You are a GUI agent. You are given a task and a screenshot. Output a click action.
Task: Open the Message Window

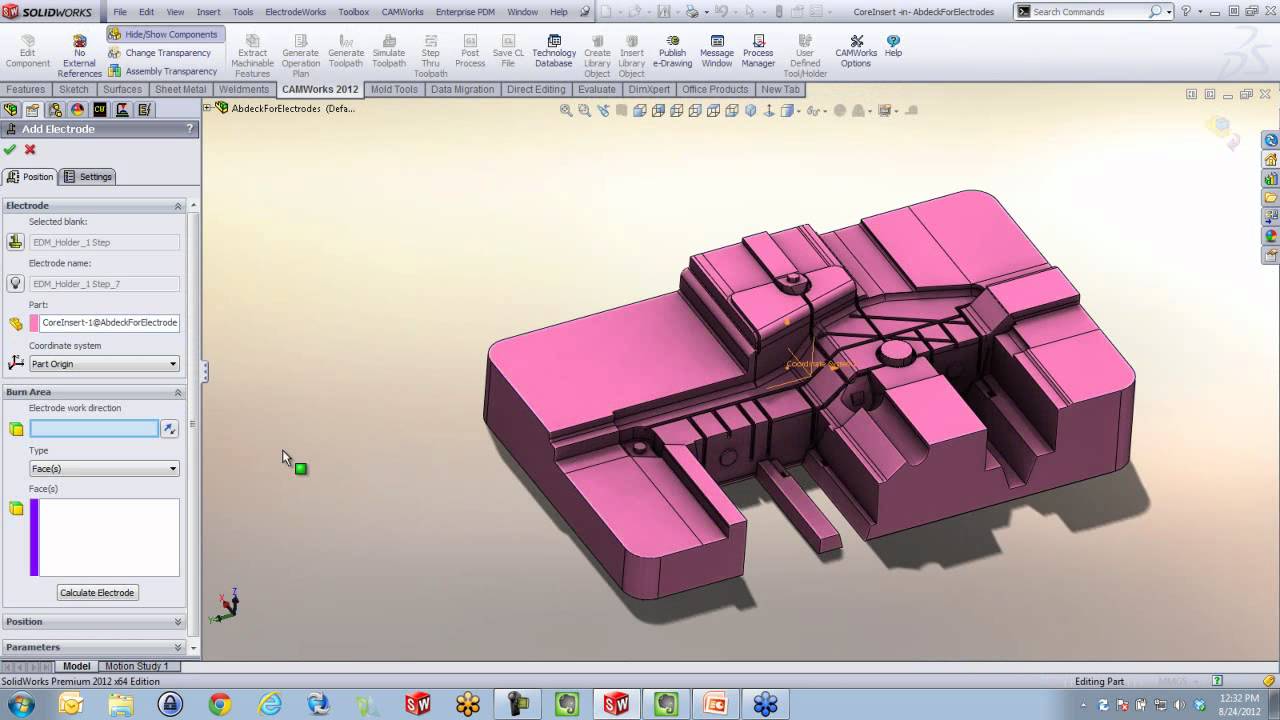(717, 52)
